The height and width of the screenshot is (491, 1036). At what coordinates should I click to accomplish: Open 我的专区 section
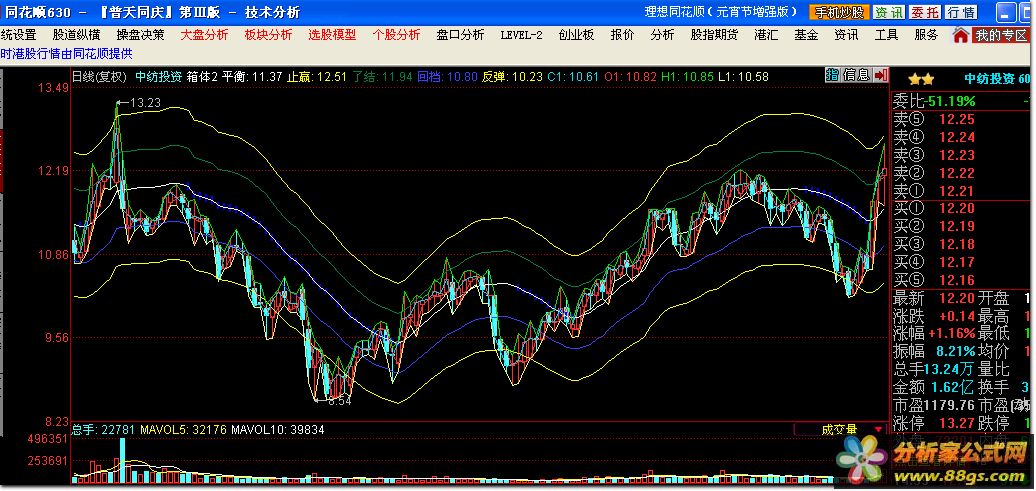pos(1002,35)
